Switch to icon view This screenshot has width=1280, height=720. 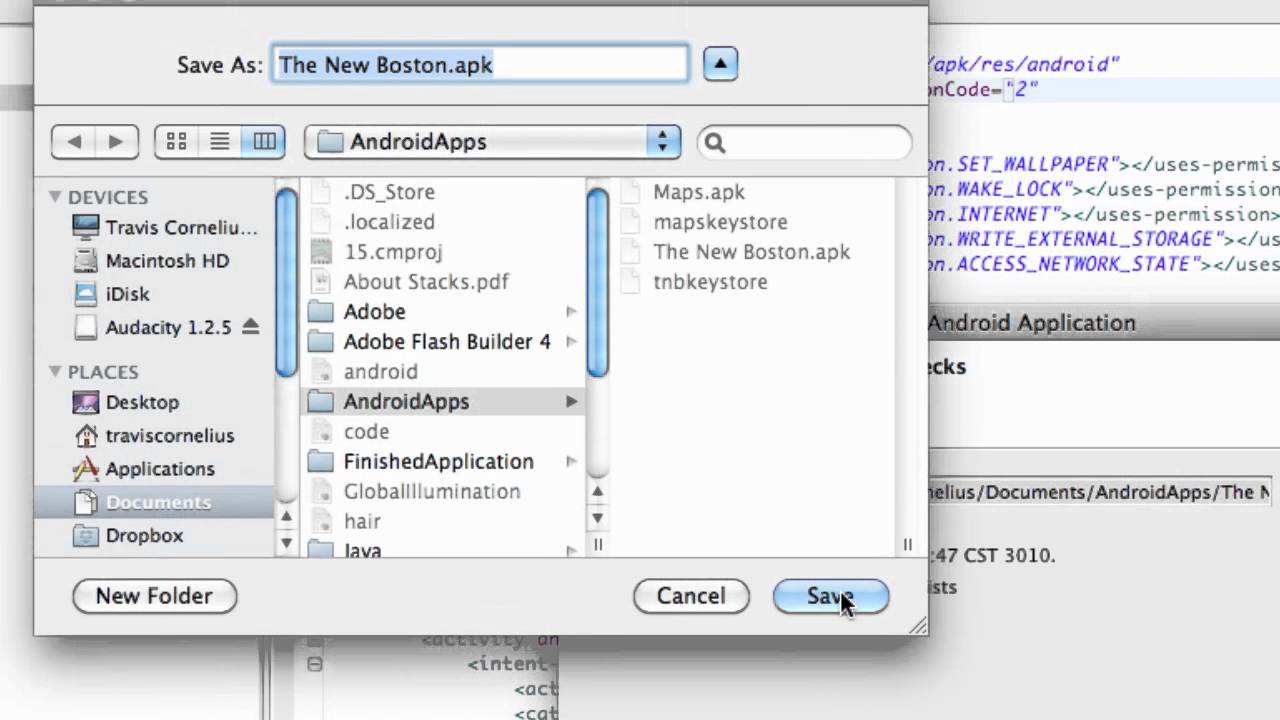point(177,142)
